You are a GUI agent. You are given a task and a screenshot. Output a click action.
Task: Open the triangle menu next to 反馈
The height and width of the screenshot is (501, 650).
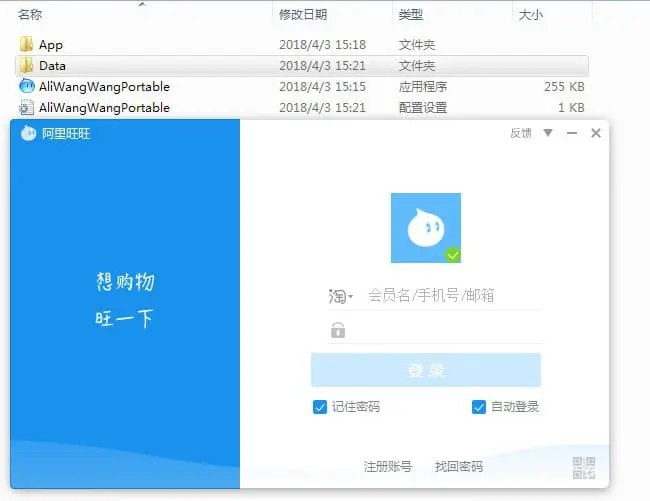point(548,133)
